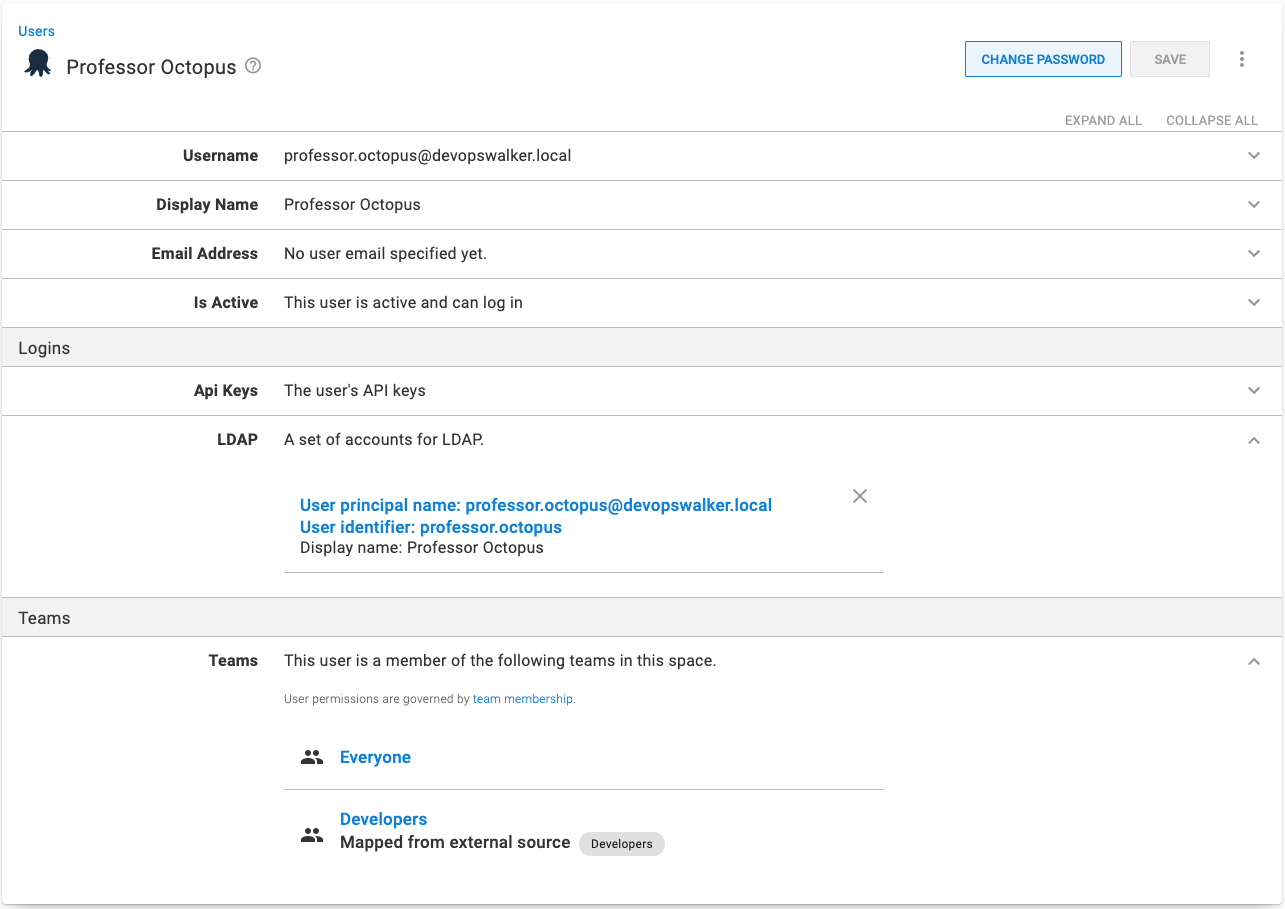The height and width of the screenshot is (909, 1285).
Task: Click the Developers external group chip
Action: pyautogui.click(x=621, y=844)
